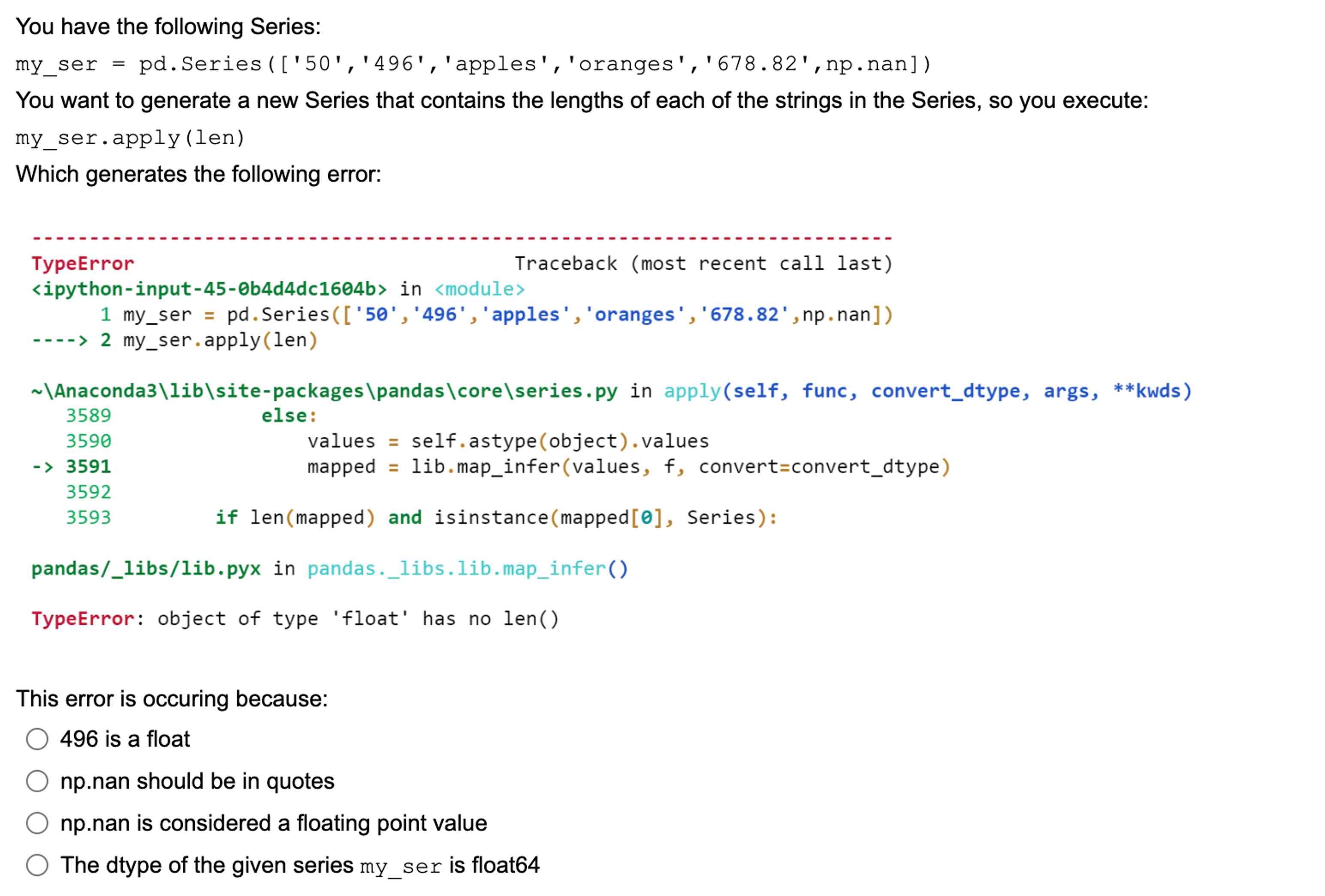Click the ipython-input-45 traceback reference
The width and height of the screenshot is (1325, 896).
tap(208, 289)
